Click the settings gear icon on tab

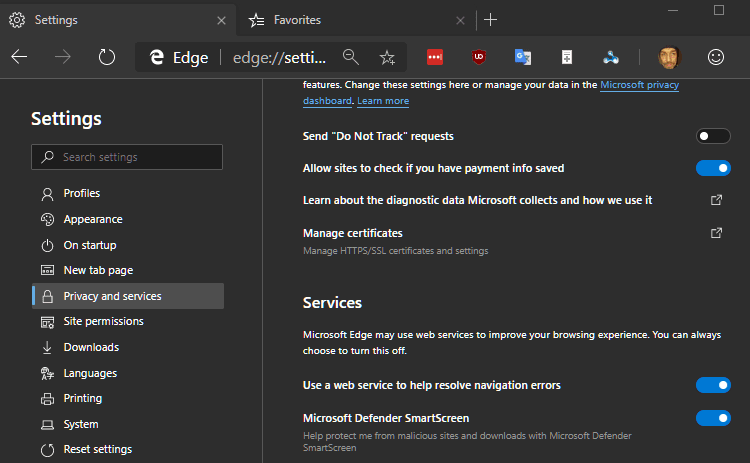(17, 20)
